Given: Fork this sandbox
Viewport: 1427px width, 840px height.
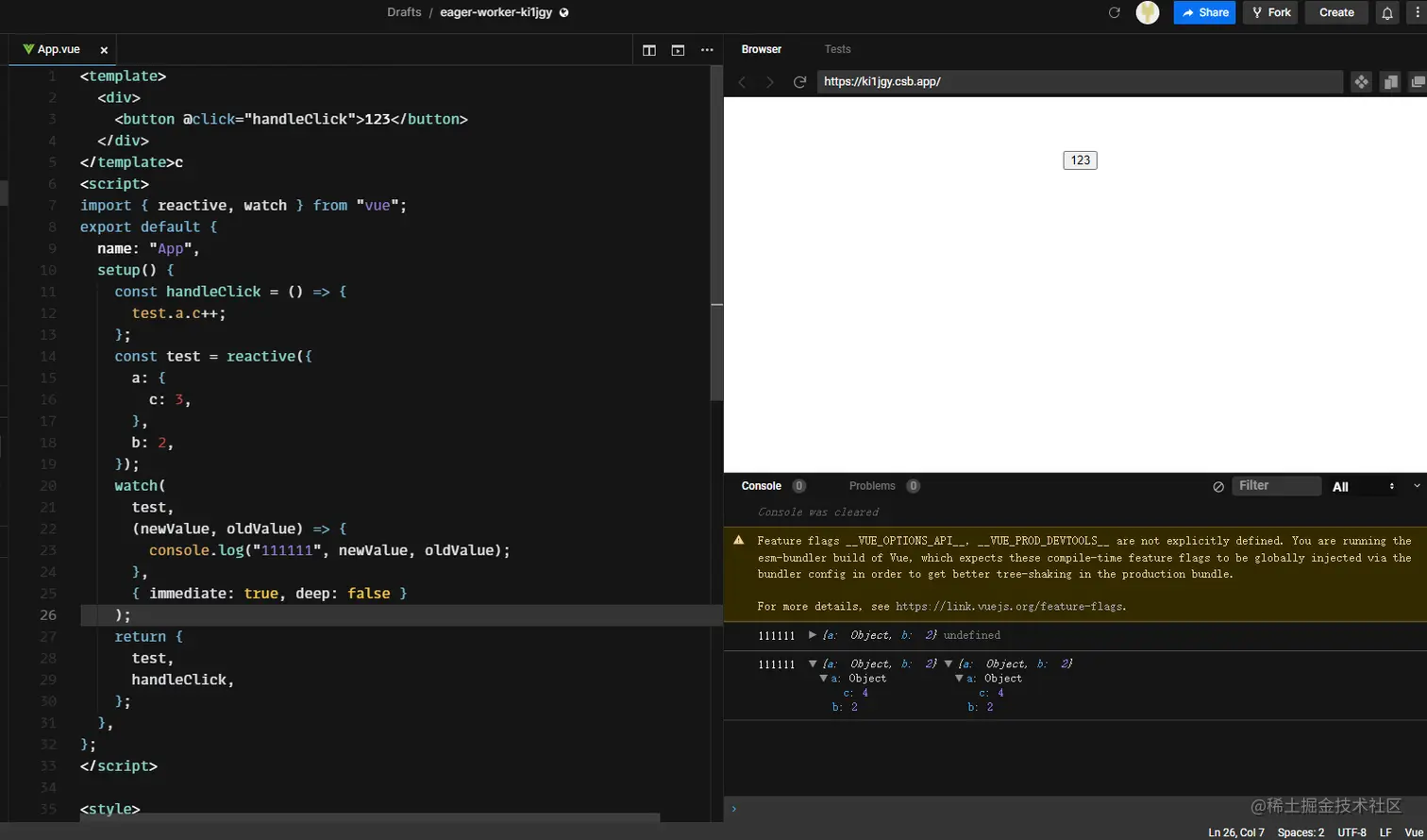Looking at the screenshot, I should tap(1270, 12).
